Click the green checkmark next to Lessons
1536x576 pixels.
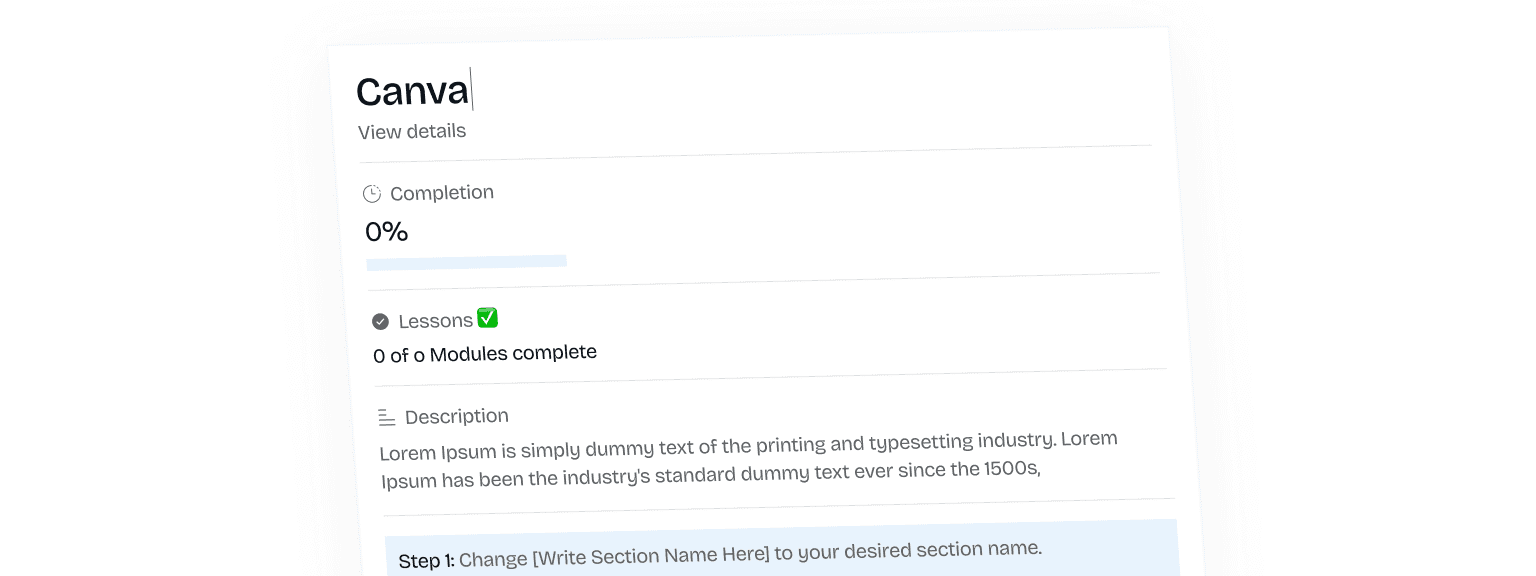[487, 318]
